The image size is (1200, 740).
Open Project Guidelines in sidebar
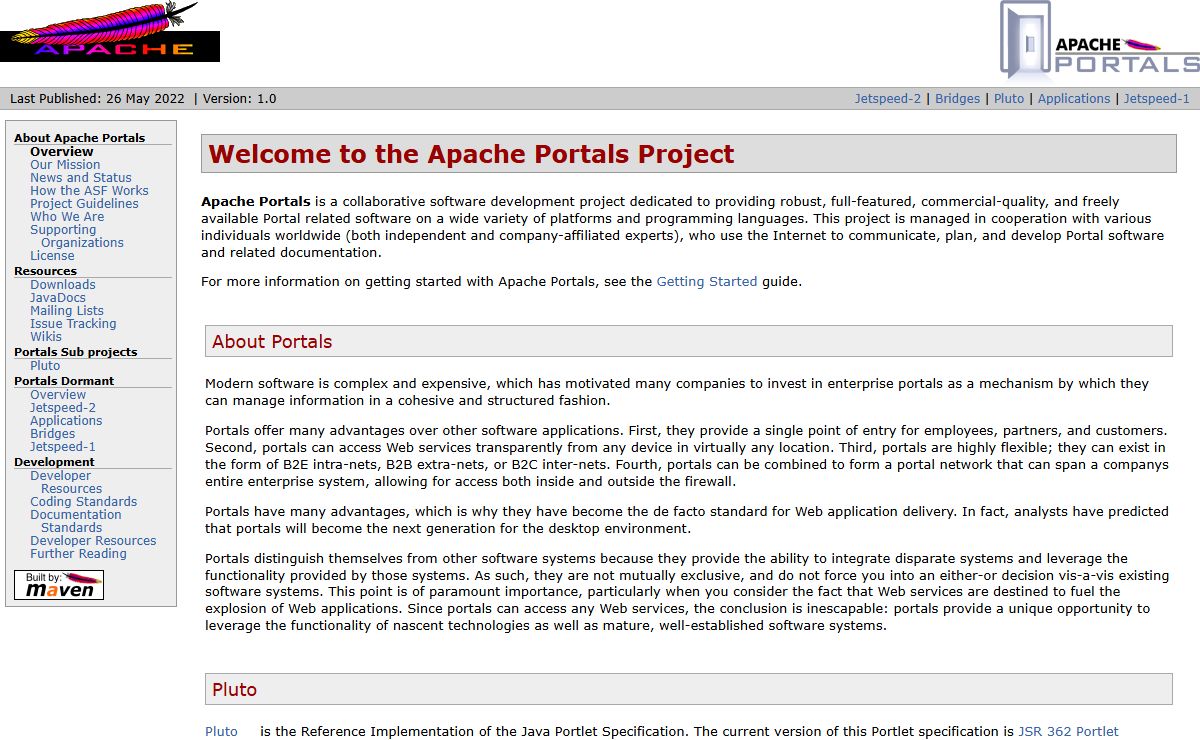[84, 204]
